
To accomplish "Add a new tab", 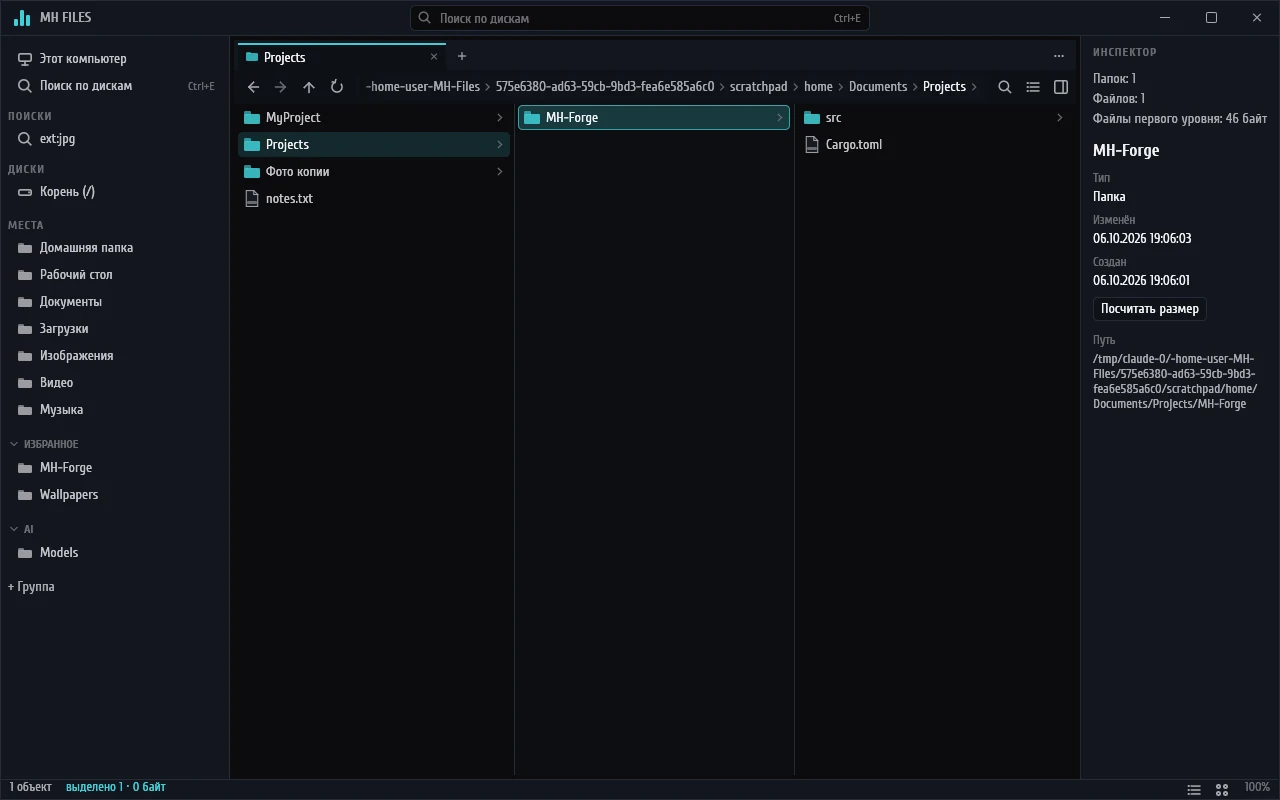I will coord(462,57).
